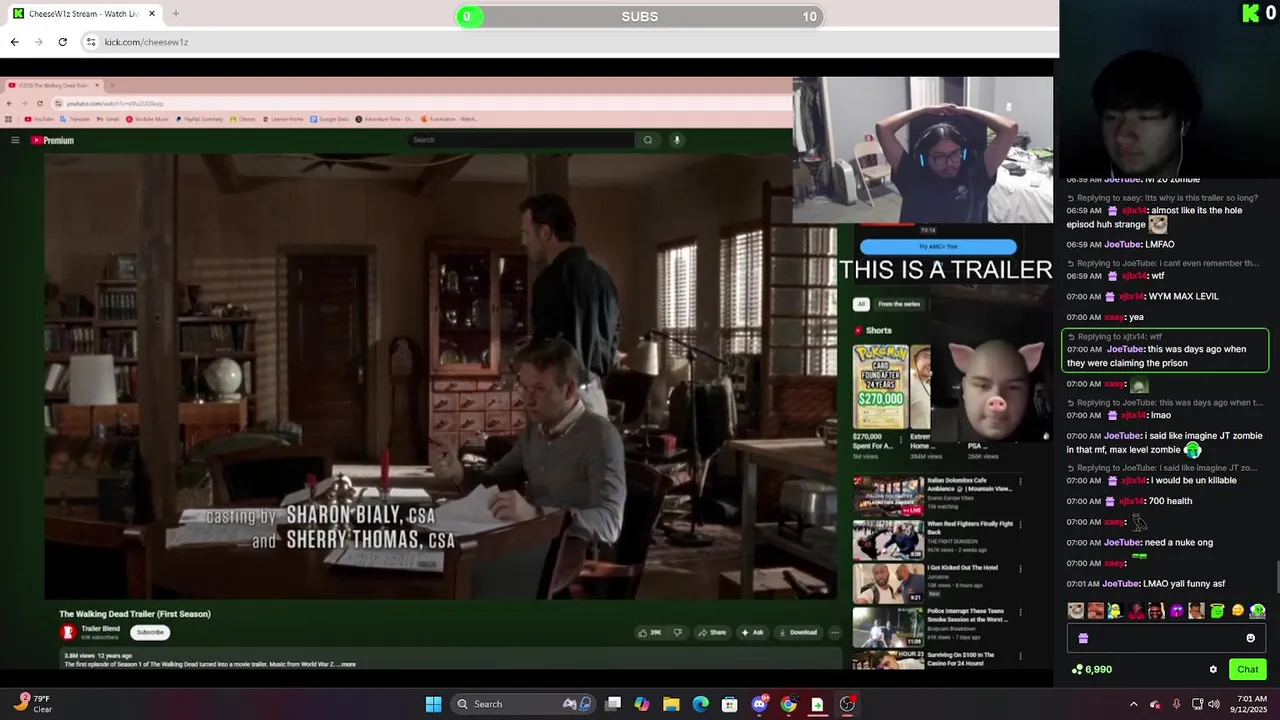Click the taskbar volume speaker icon
The height and width of the screenshot is (720, 1280).
tap(1214, 704)
